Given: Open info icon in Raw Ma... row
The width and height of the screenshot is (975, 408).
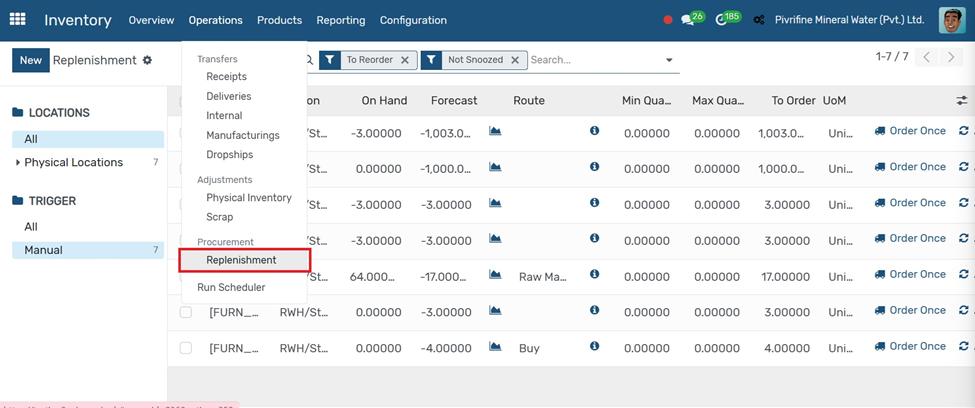Looking at the screenshot, I should (x=594, y=274).
